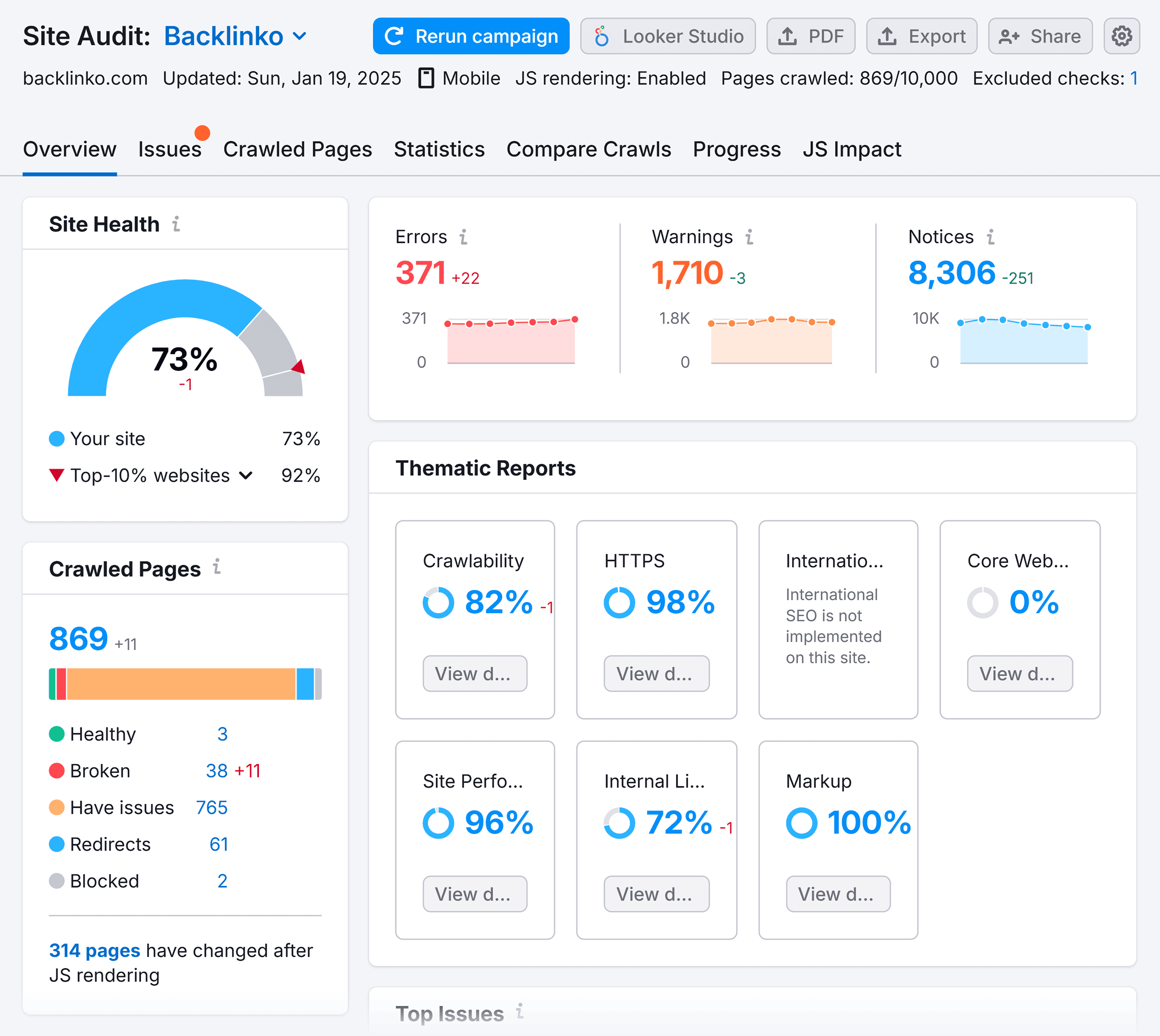1160x1036 pixels.
Task: View details for the Crawlability report
Action: [x=475, y=673]
